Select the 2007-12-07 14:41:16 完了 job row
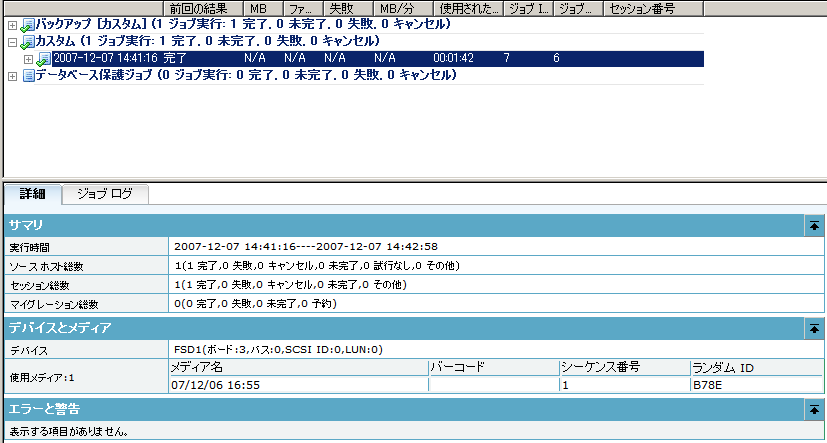 click(378, 59)
